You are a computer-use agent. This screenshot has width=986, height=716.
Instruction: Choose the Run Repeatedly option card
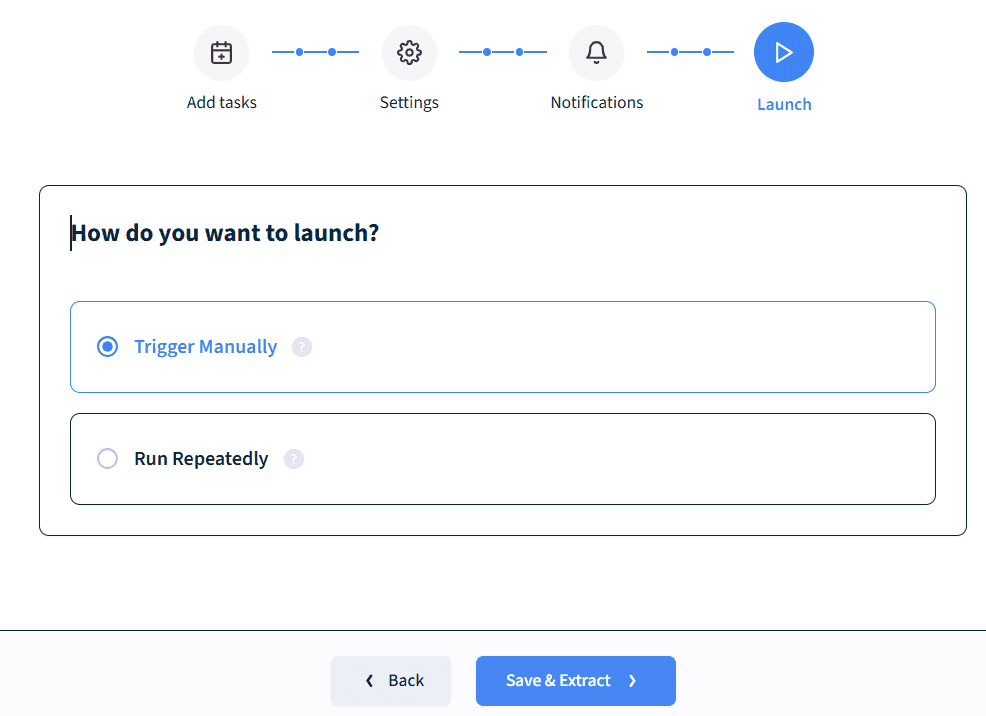(x=600, y=459)
